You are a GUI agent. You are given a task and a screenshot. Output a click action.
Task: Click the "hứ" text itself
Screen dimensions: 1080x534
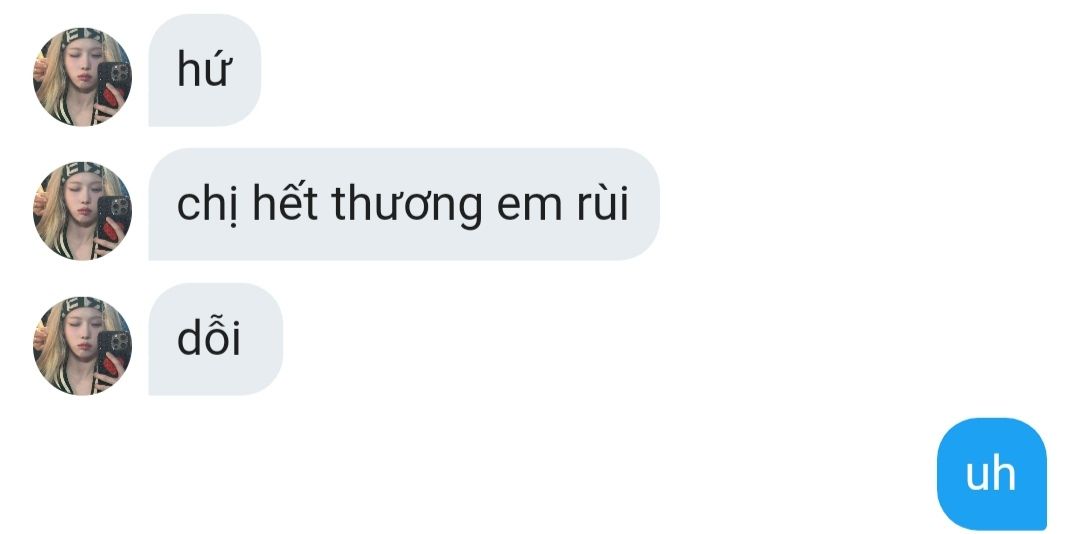coord(202,68)
